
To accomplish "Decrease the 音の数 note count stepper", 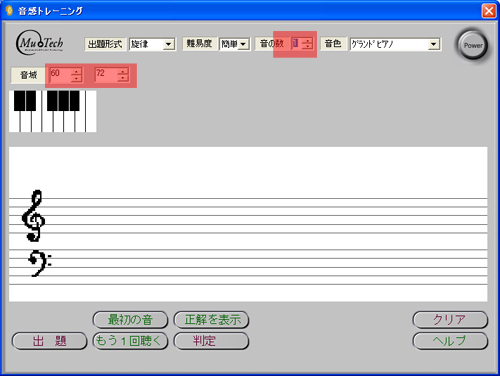I will (x=307, y=46).
